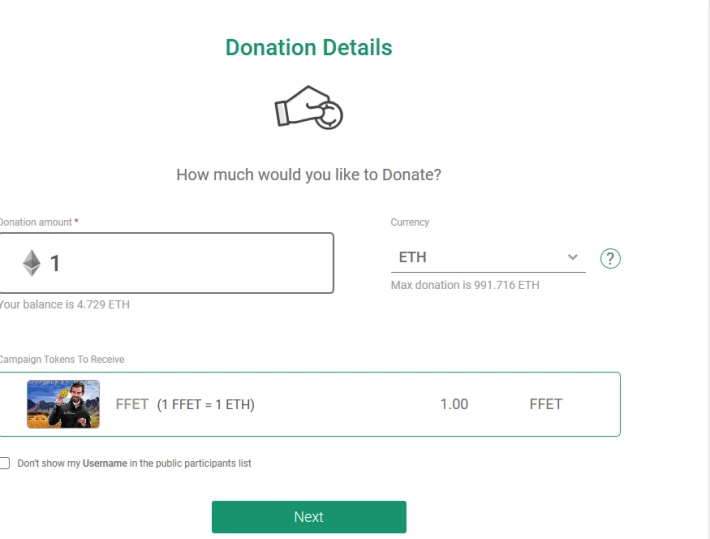Click the campaign thumbnail image
Viewport: 710px width, 539px height.
pos(63,404)
